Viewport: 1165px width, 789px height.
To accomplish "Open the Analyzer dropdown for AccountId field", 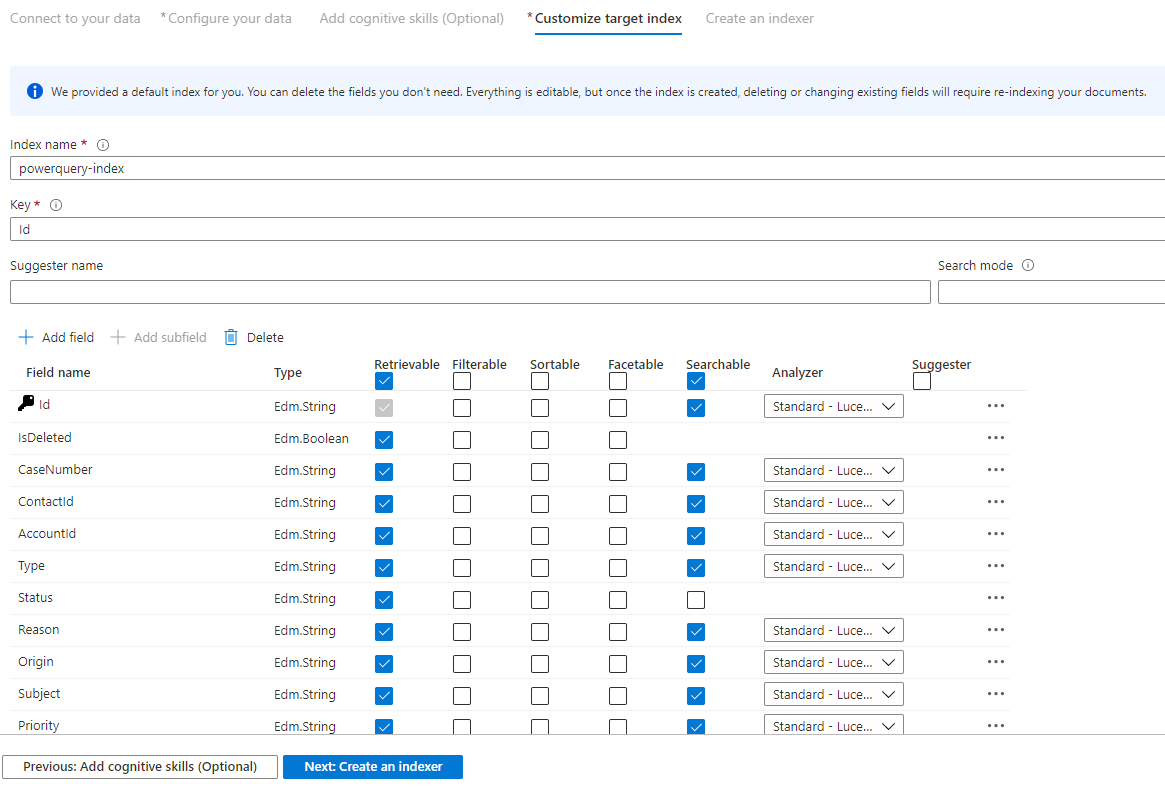I will click(x=834, y=534).
